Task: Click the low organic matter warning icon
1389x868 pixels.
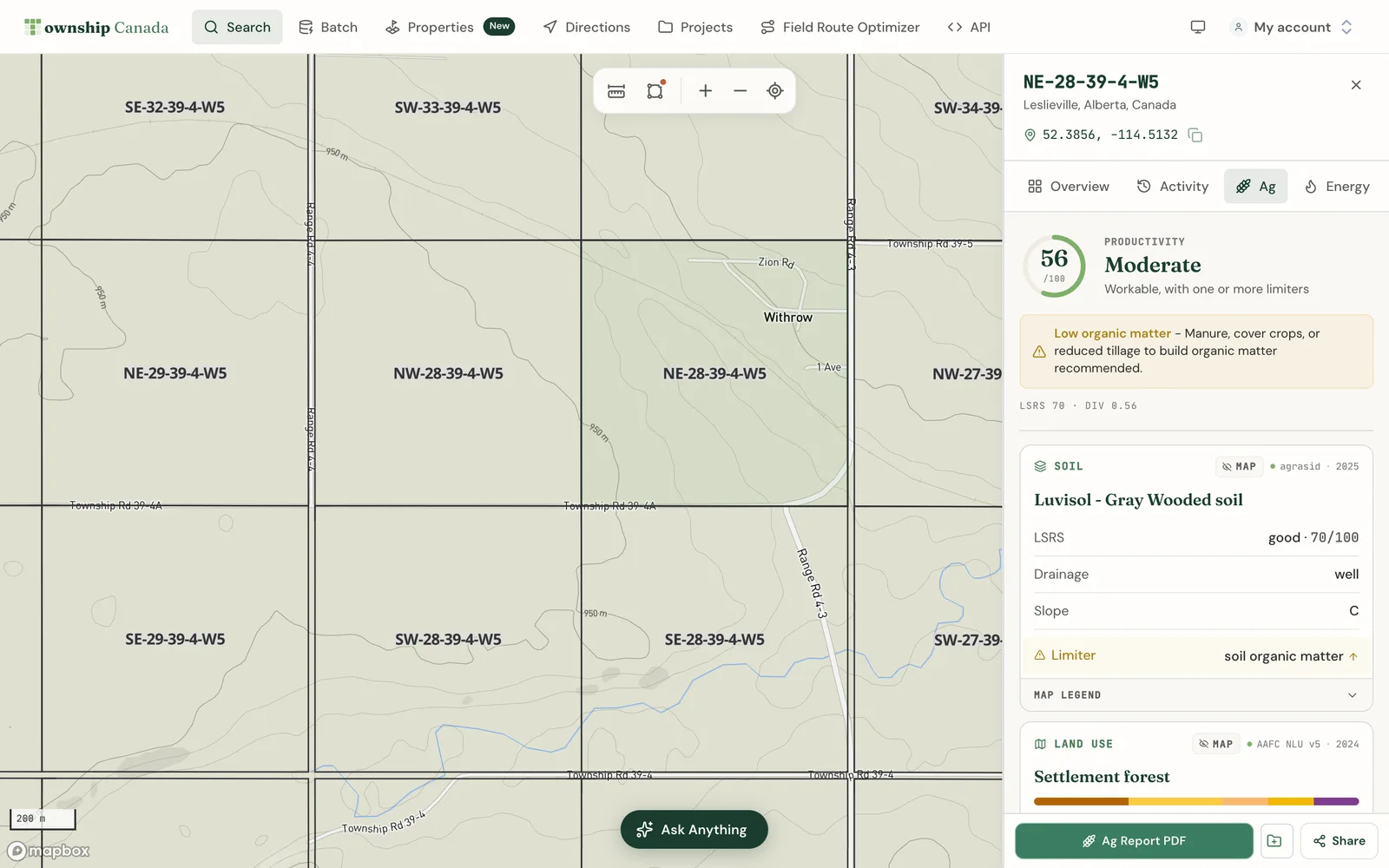Action: 1039,352
